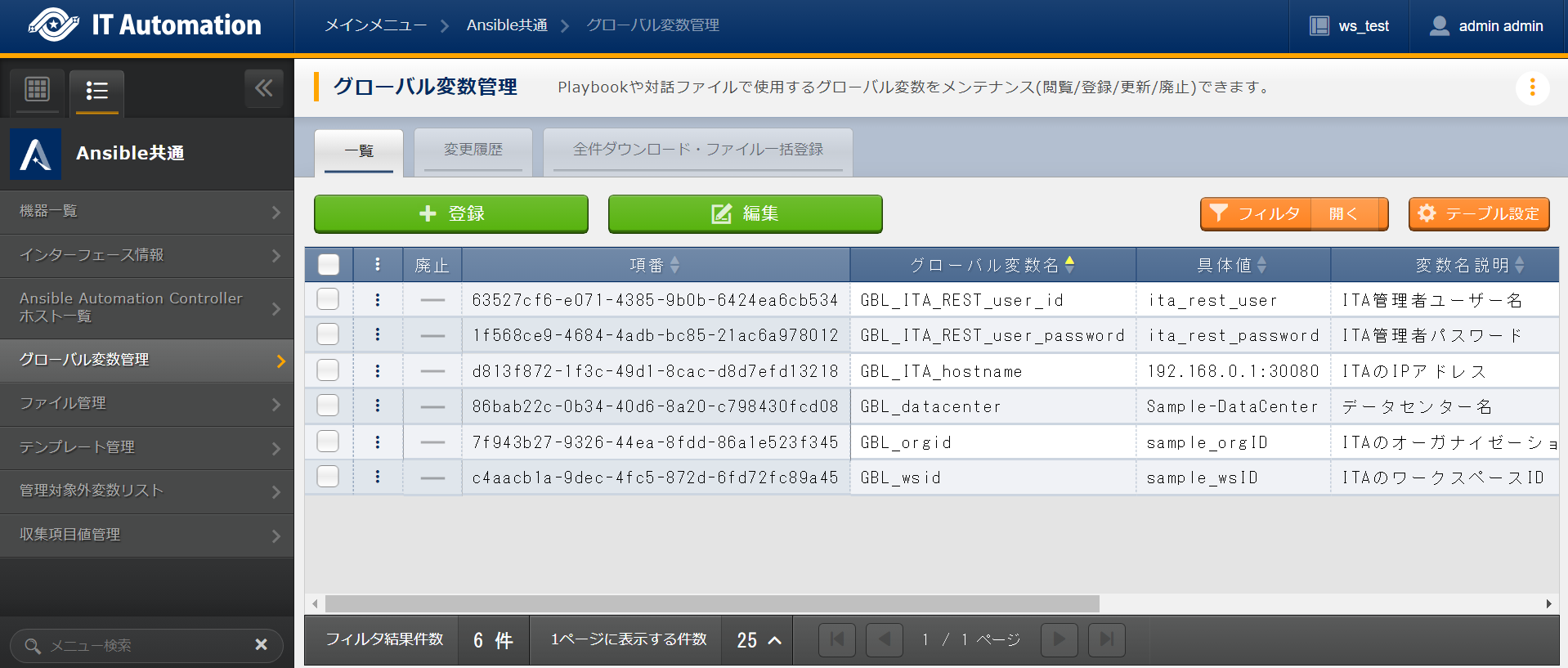Switch sidebar to list view icon

pyautogui.click(x=96, y=90)
